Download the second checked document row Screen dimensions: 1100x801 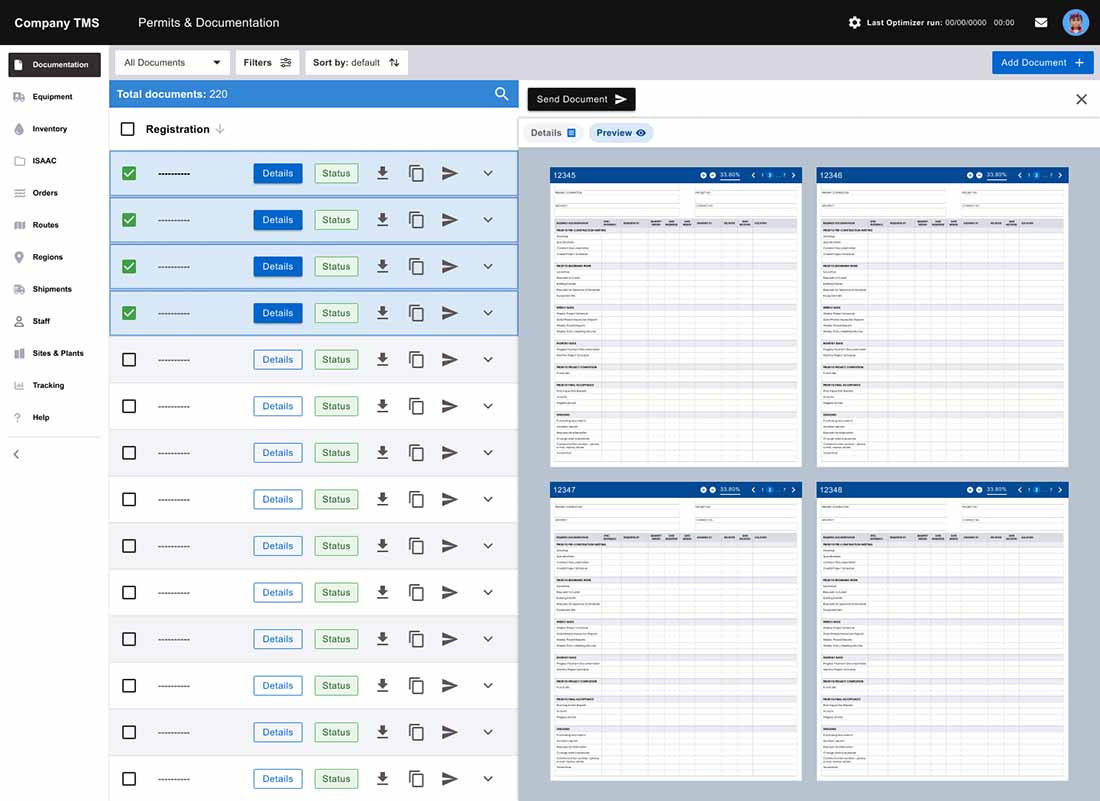(382, 220)
